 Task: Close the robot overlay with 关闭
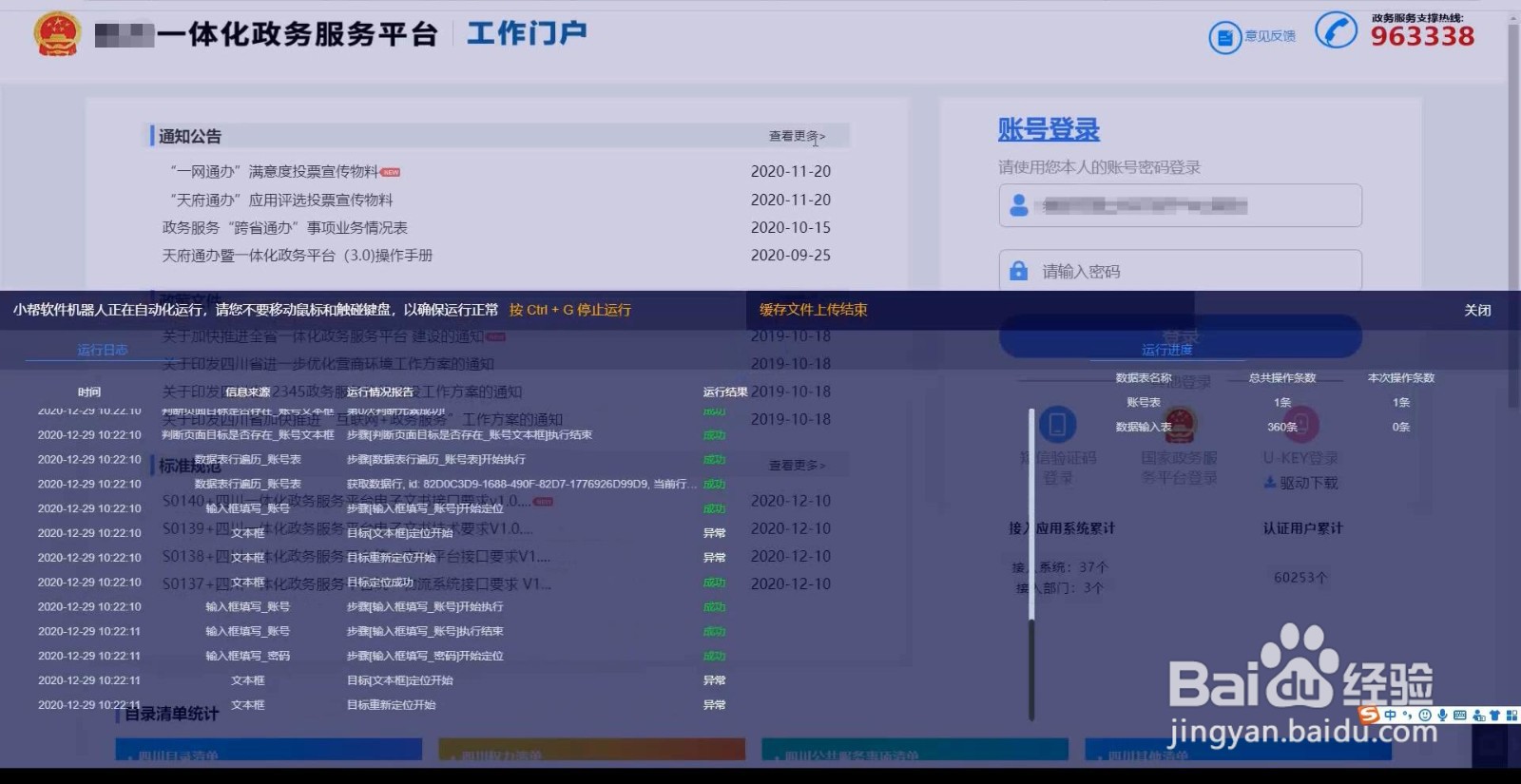point(1477,311)
